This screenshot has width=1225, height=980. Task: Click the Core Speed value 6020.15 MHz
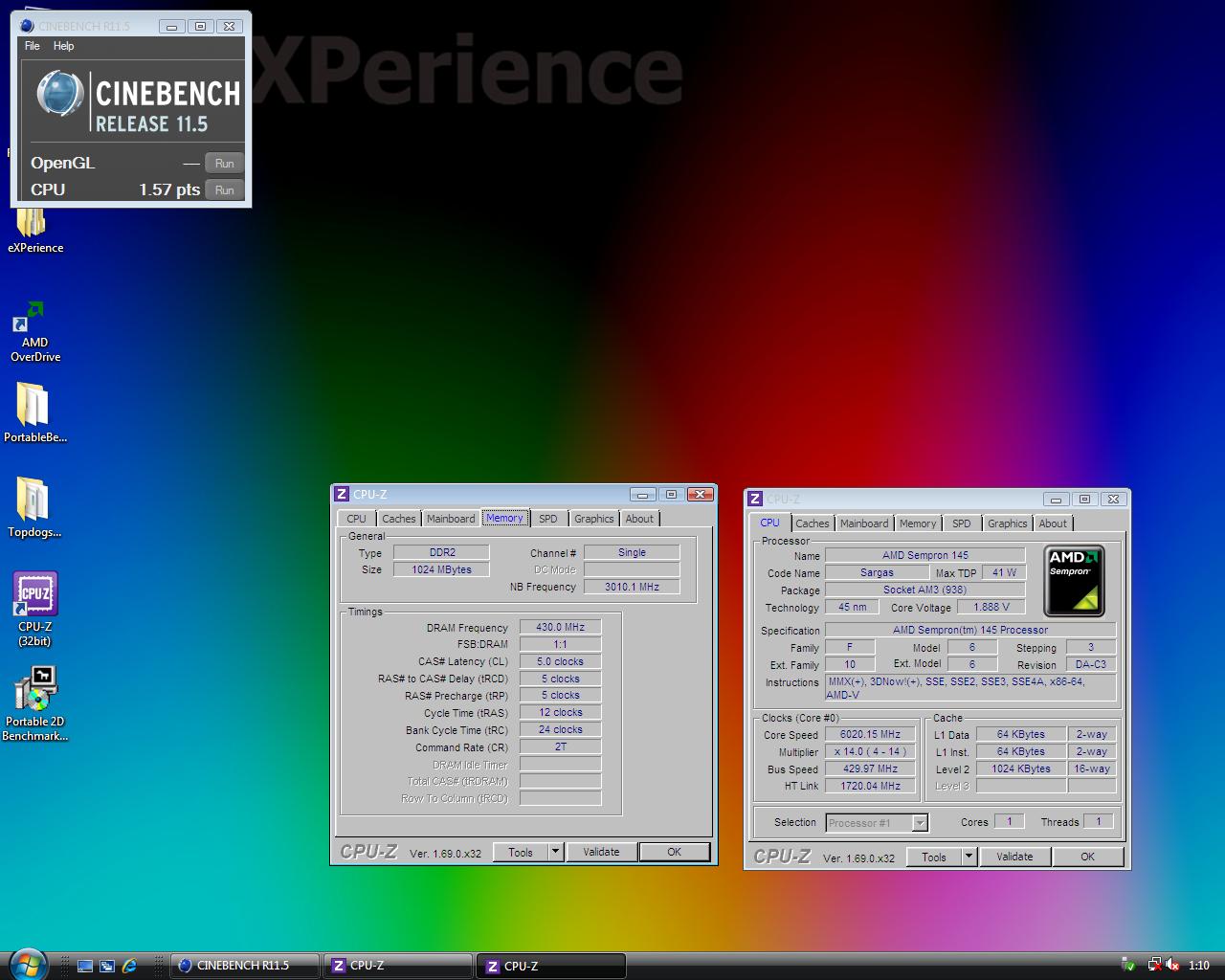point(870,734)
